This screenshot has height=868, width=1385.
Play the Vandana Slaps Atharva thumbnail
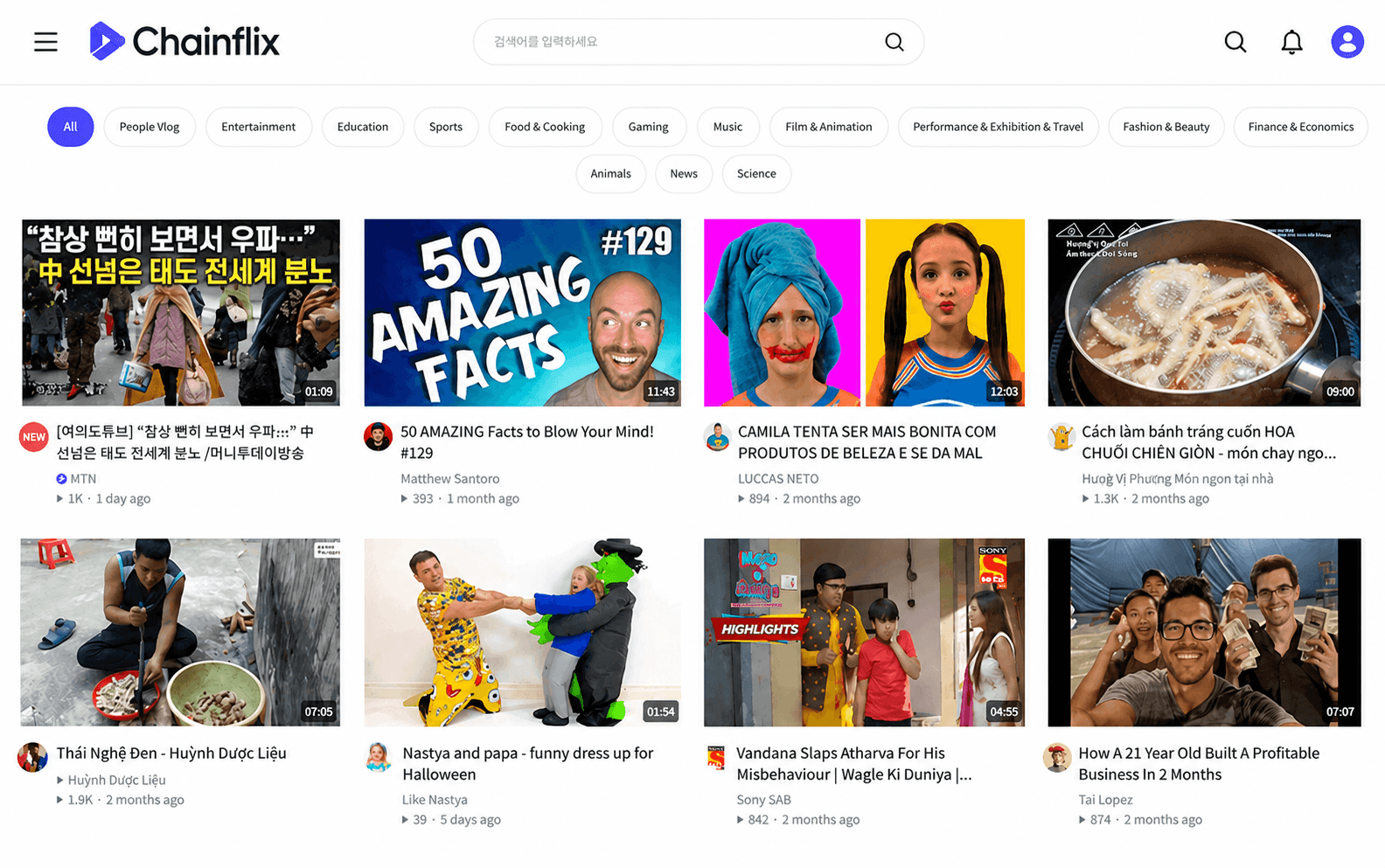864,632
